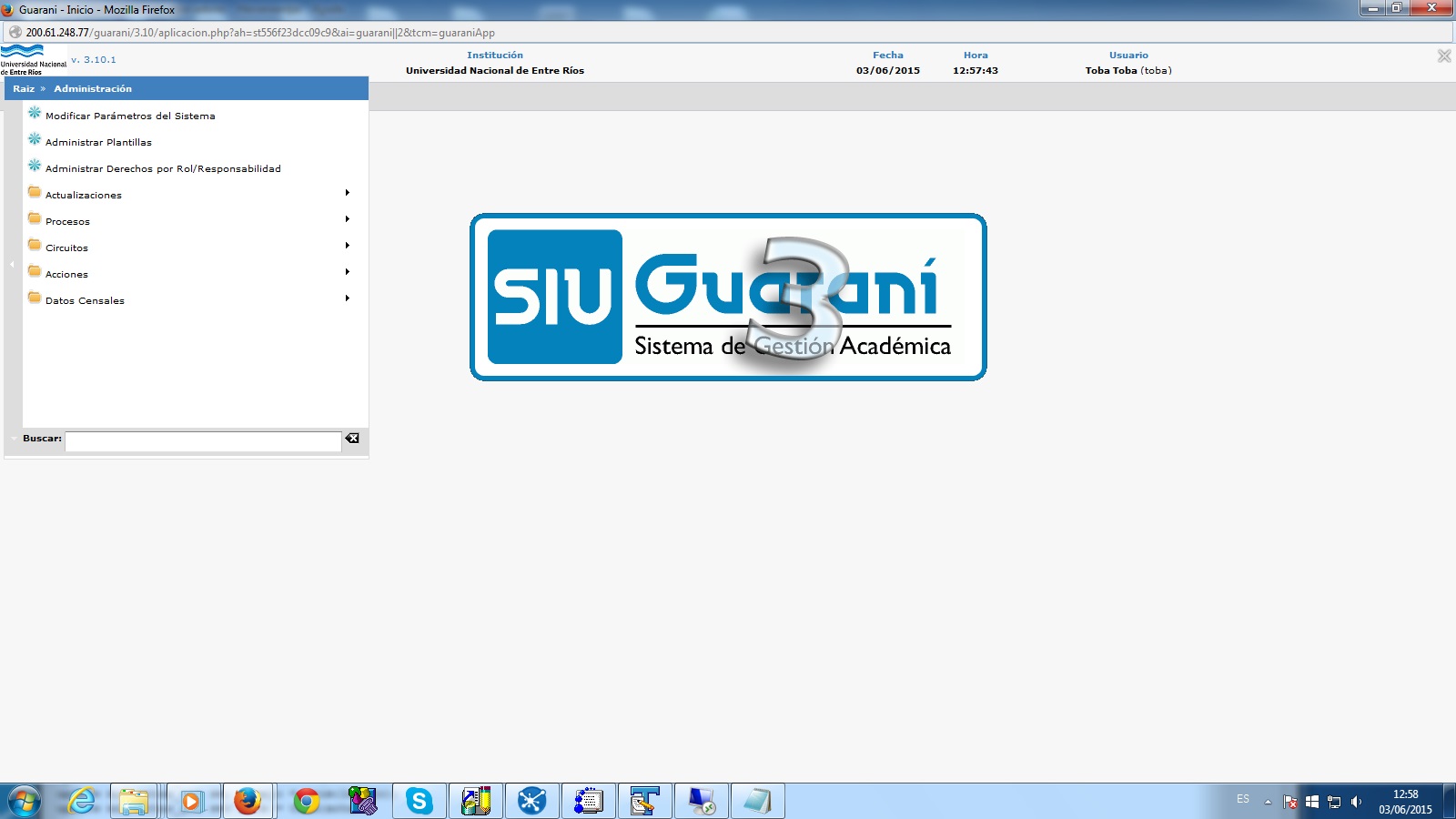Expand Acciones submenu arrow

(348, 272)
